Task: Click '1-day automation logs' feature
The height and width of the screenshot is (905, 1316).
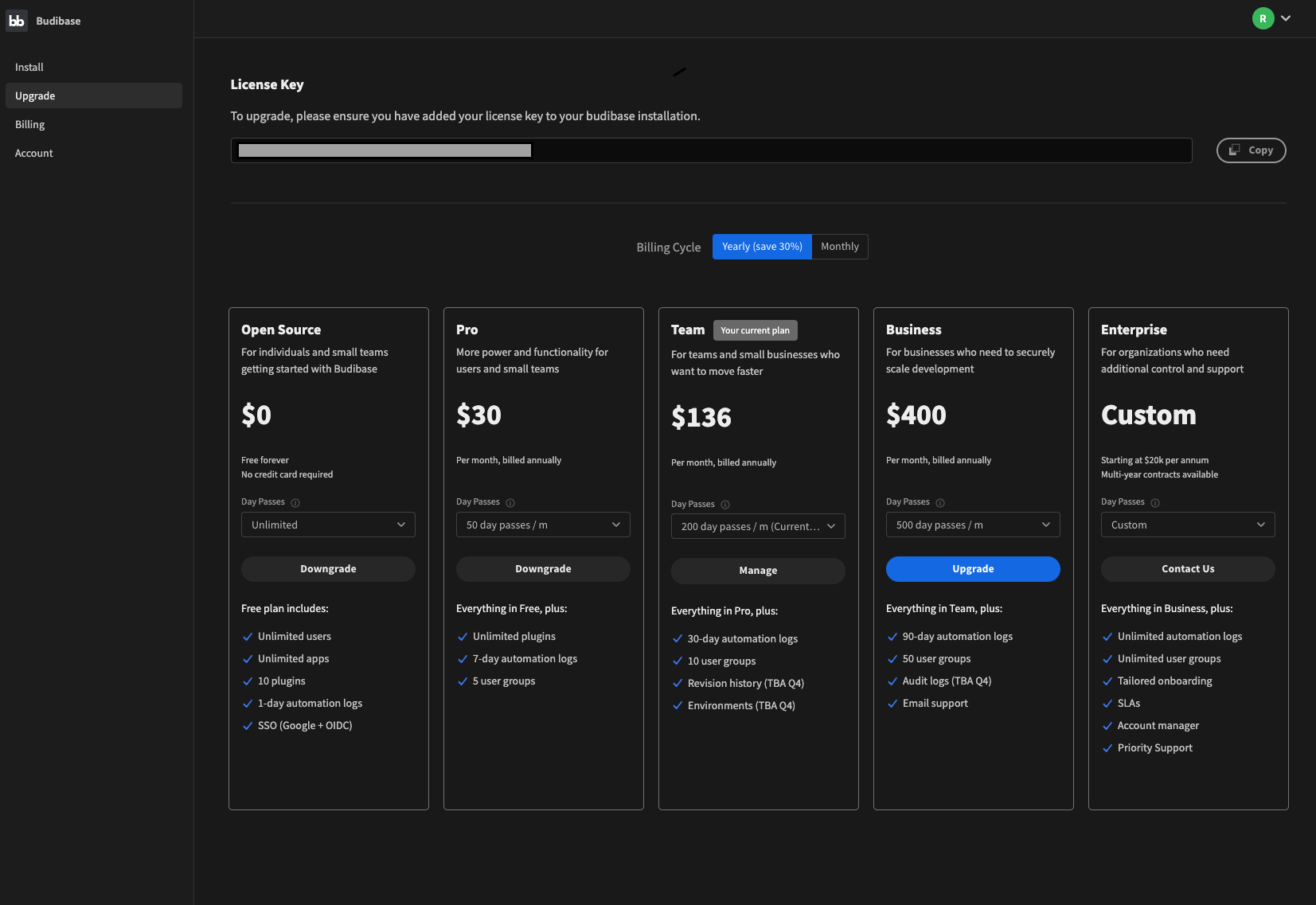Action: 310,704
